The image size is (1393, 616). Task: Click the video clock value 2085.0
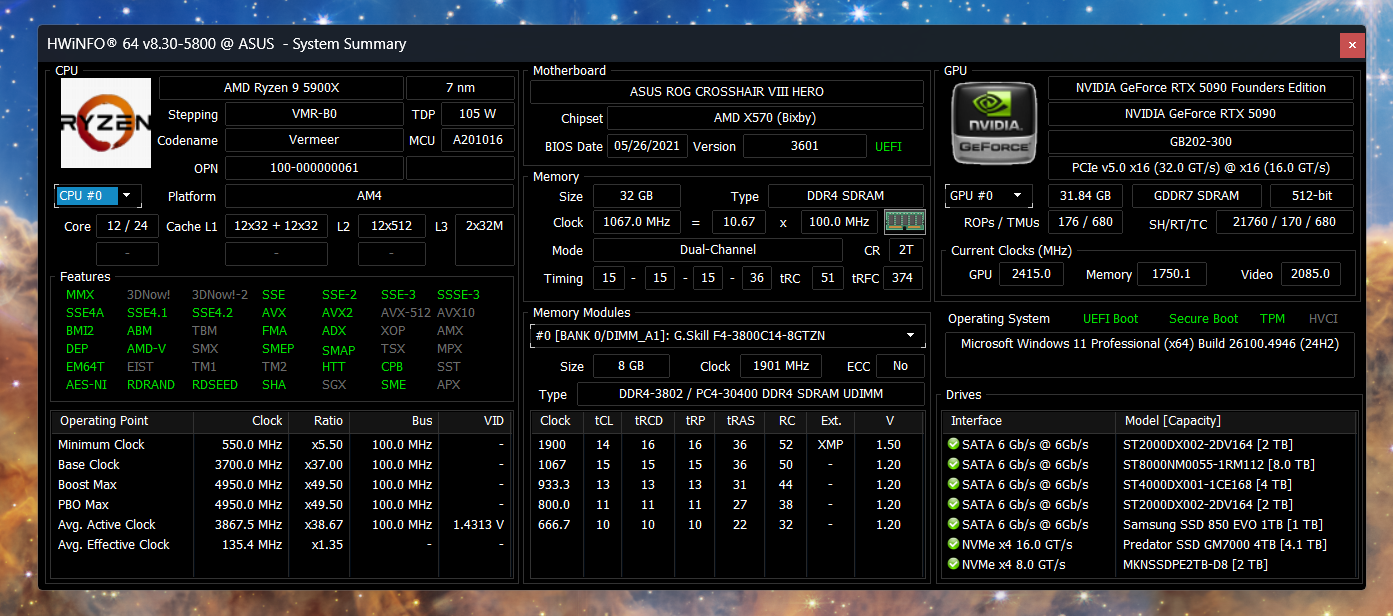1310,274
